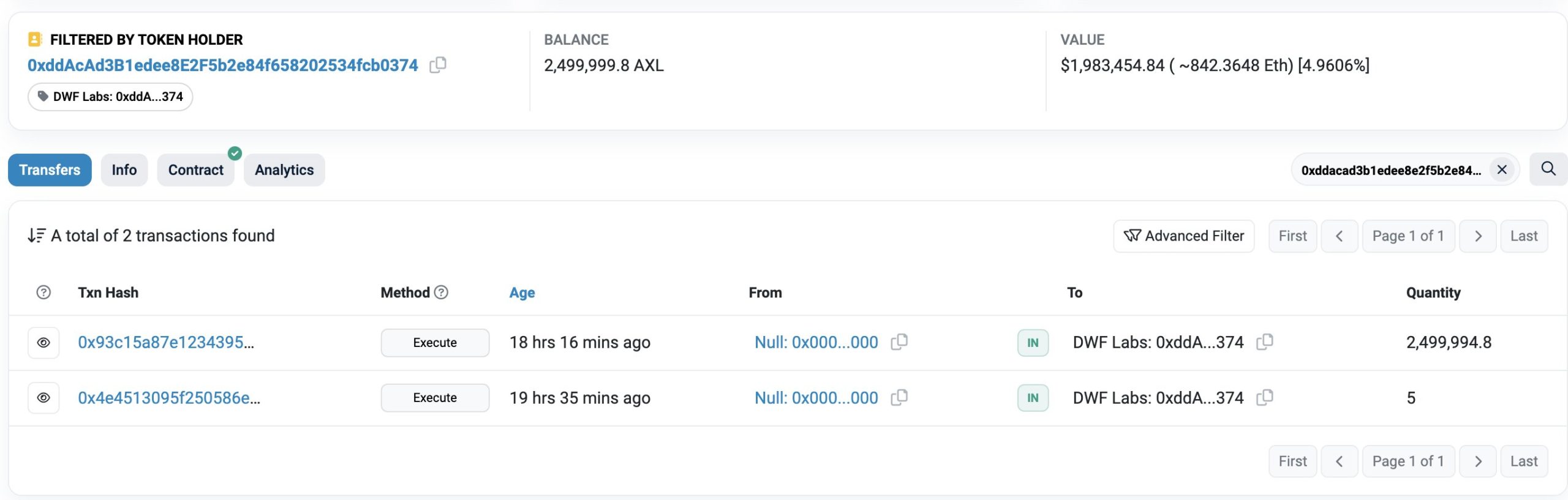Click the filtered address search field
The height and width of the screenshot is (500, 1568).
tap(1390, 170)
